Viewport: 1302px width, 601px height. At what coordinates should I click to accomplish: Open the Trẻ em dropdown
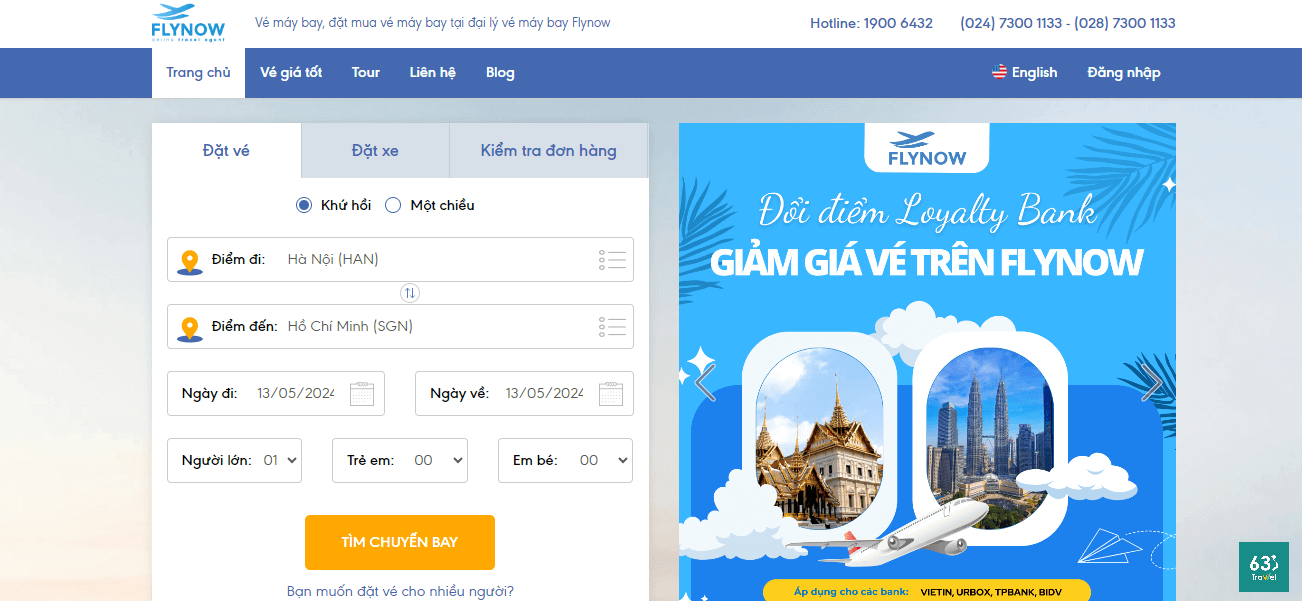444,460
